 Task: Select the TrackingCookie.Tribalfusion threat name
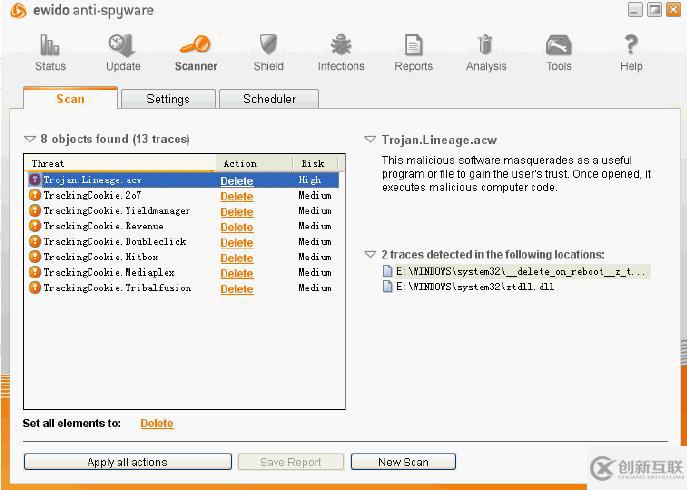117,288
